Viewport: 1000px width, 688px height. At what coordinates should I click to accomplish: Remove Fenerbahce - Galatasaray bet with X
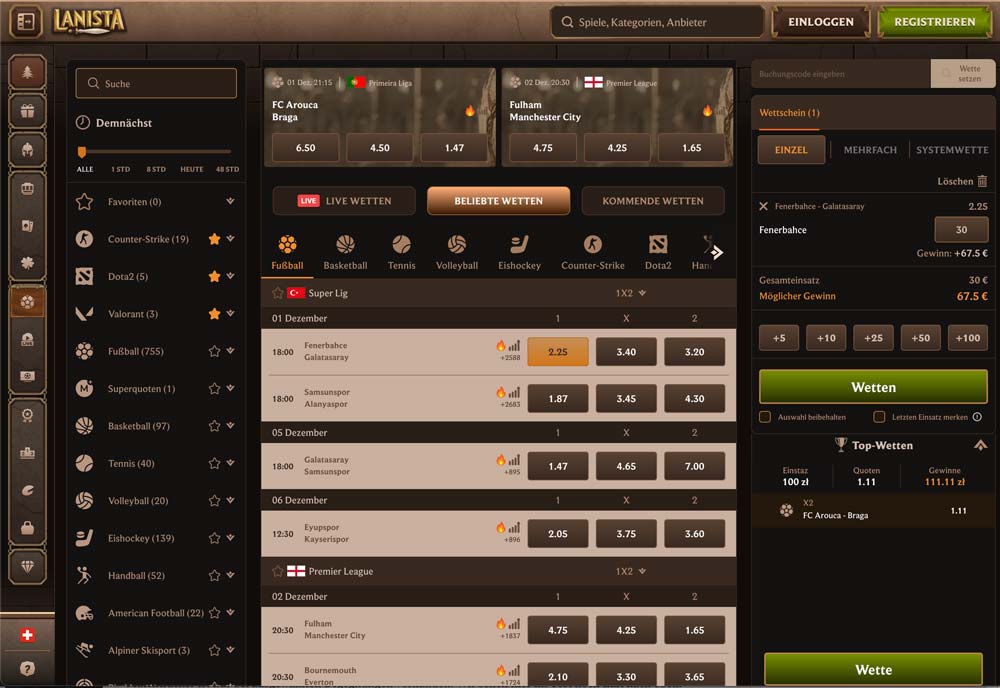(x=764, y=206)
